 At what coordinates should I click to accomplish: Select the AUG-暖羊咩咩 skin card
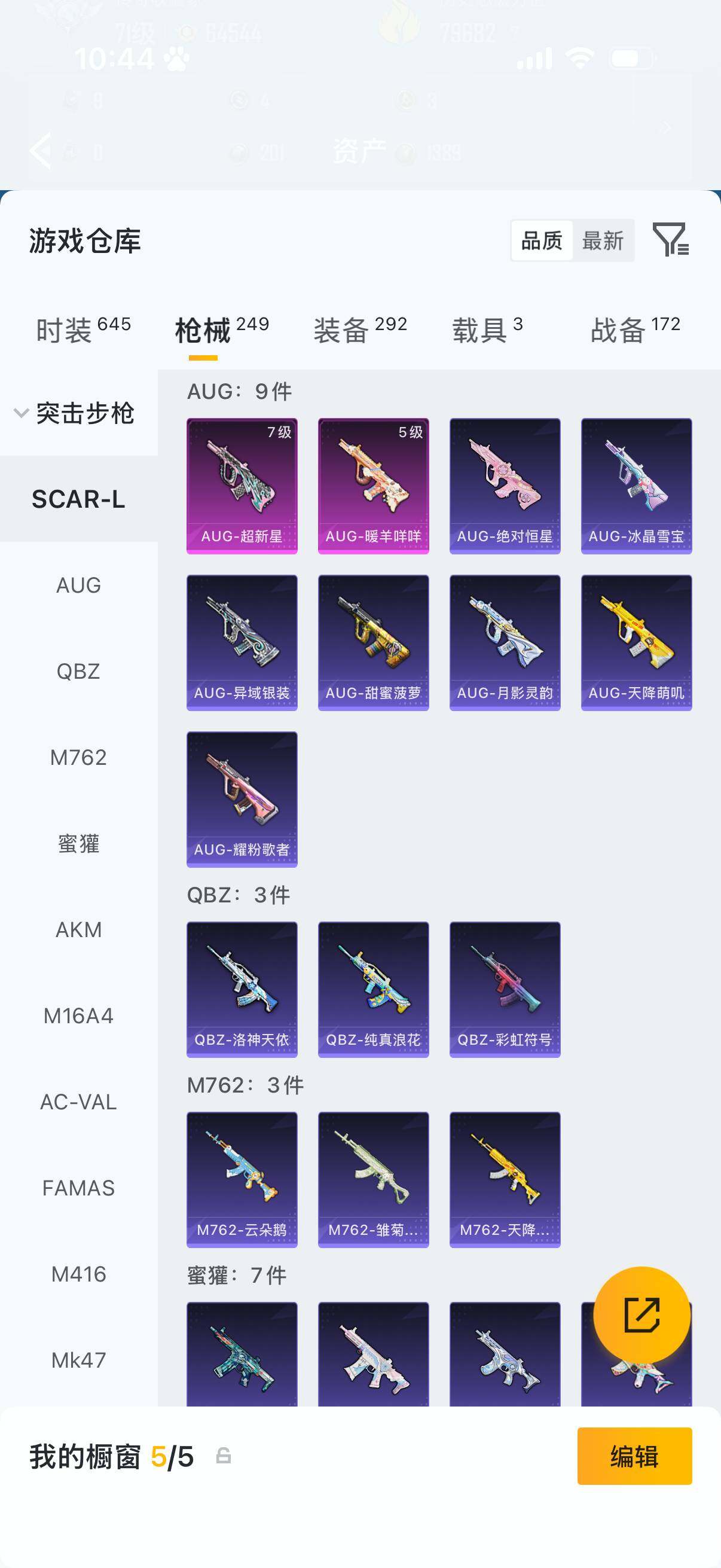click(373, 486)
